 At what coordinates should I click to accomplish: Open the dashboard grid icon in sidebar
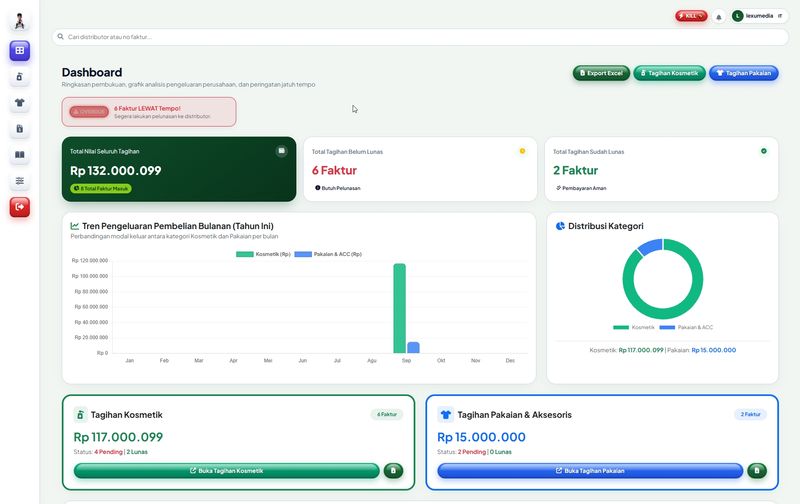[19, 51]
